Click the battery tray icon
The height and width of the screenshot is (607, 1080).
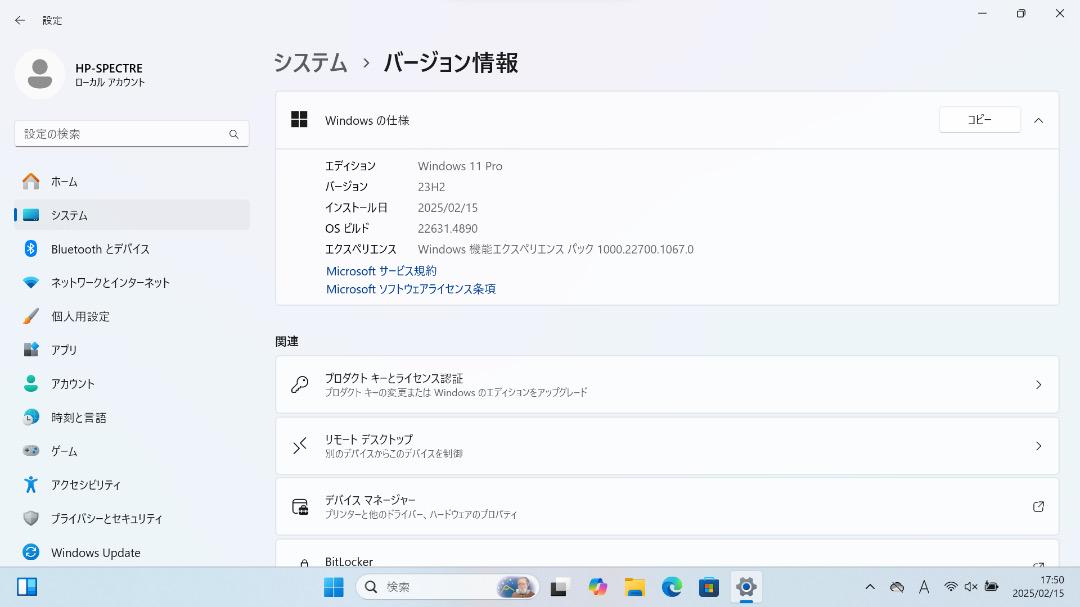tap(991, 587)
